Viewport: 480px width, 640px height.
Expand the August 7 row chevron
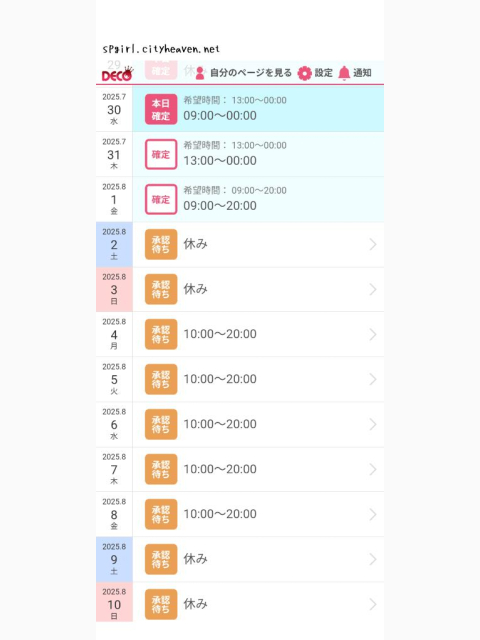coord(373,469)
